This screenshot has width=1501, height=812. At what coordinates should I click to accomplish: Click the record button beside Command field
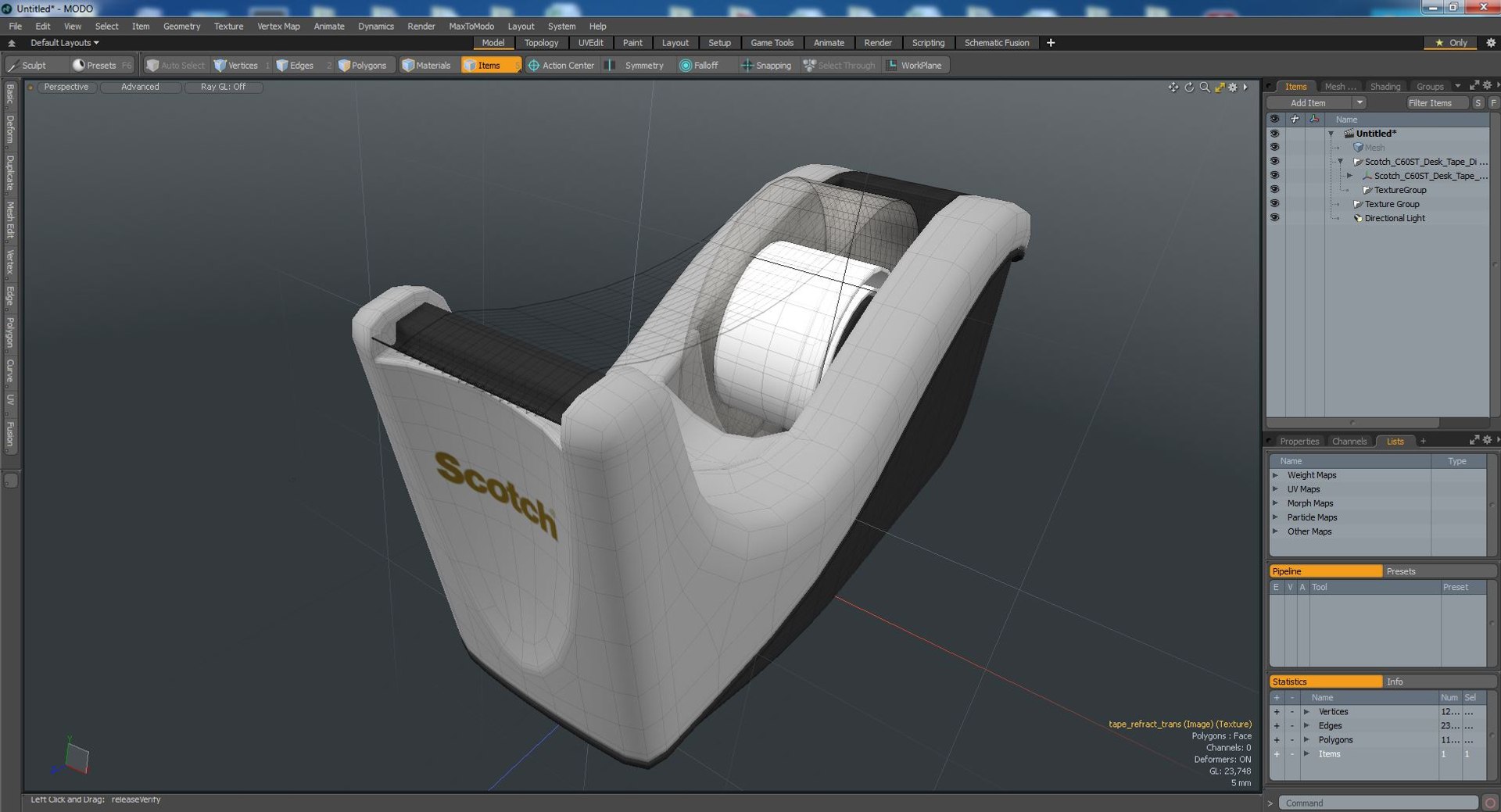1490,803
